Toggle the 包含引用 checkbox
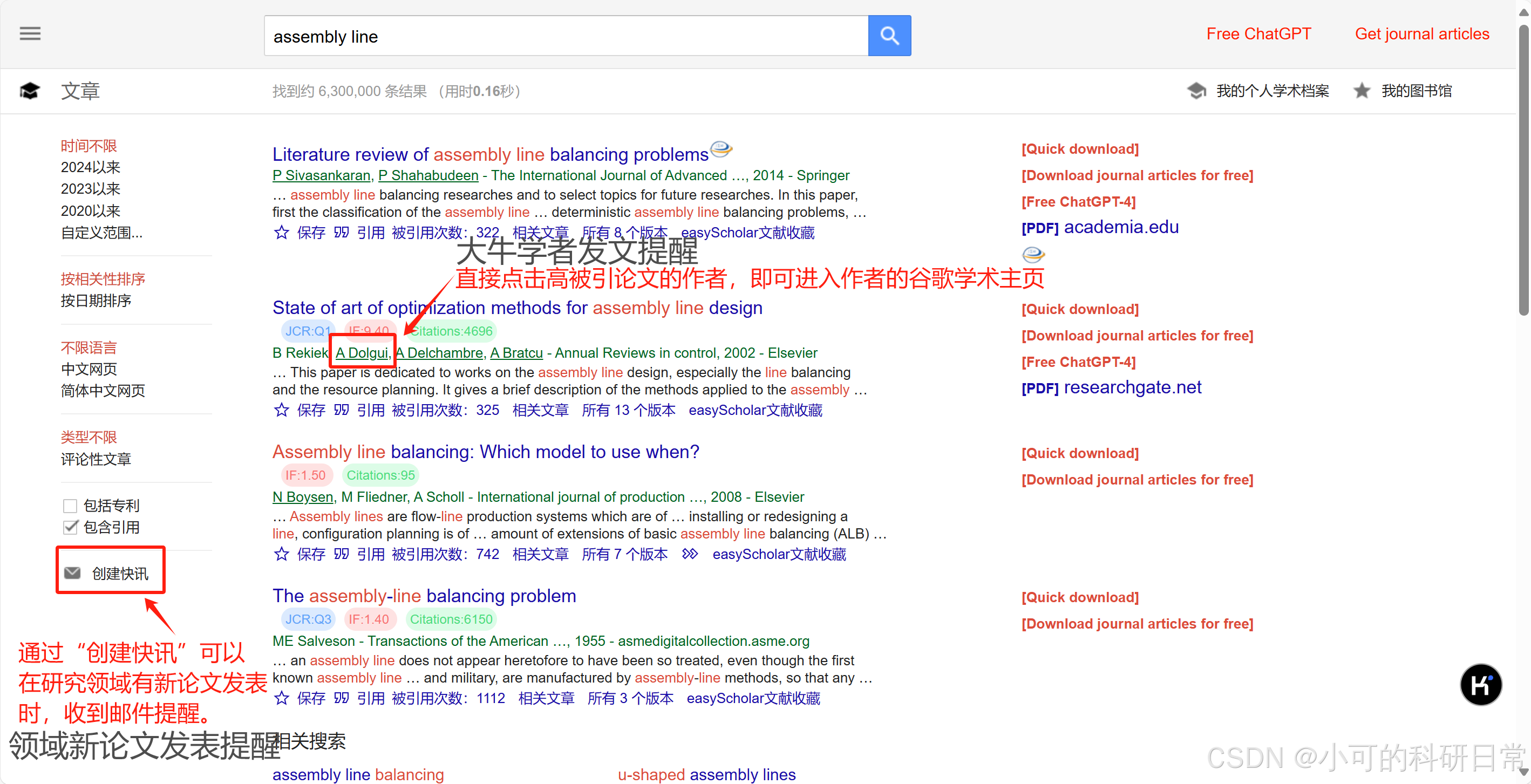This screenshot has width=1531, height=784. coord(70,527)
